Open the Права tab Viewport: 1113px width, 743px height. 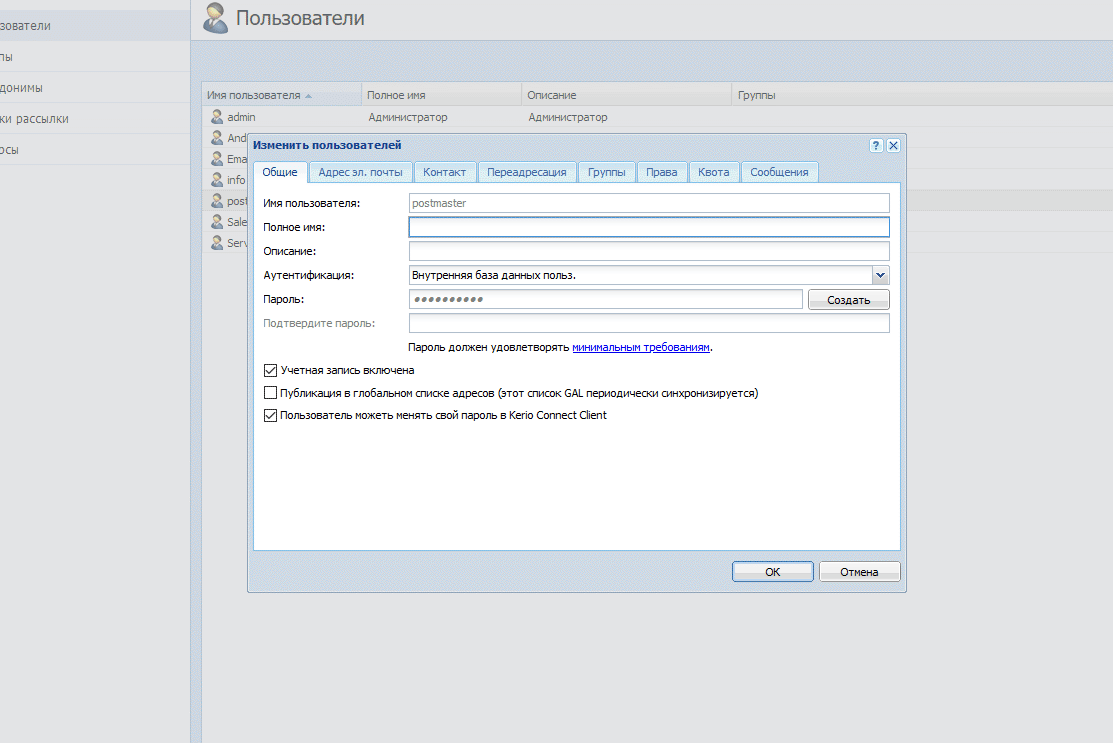pos(661,172)
